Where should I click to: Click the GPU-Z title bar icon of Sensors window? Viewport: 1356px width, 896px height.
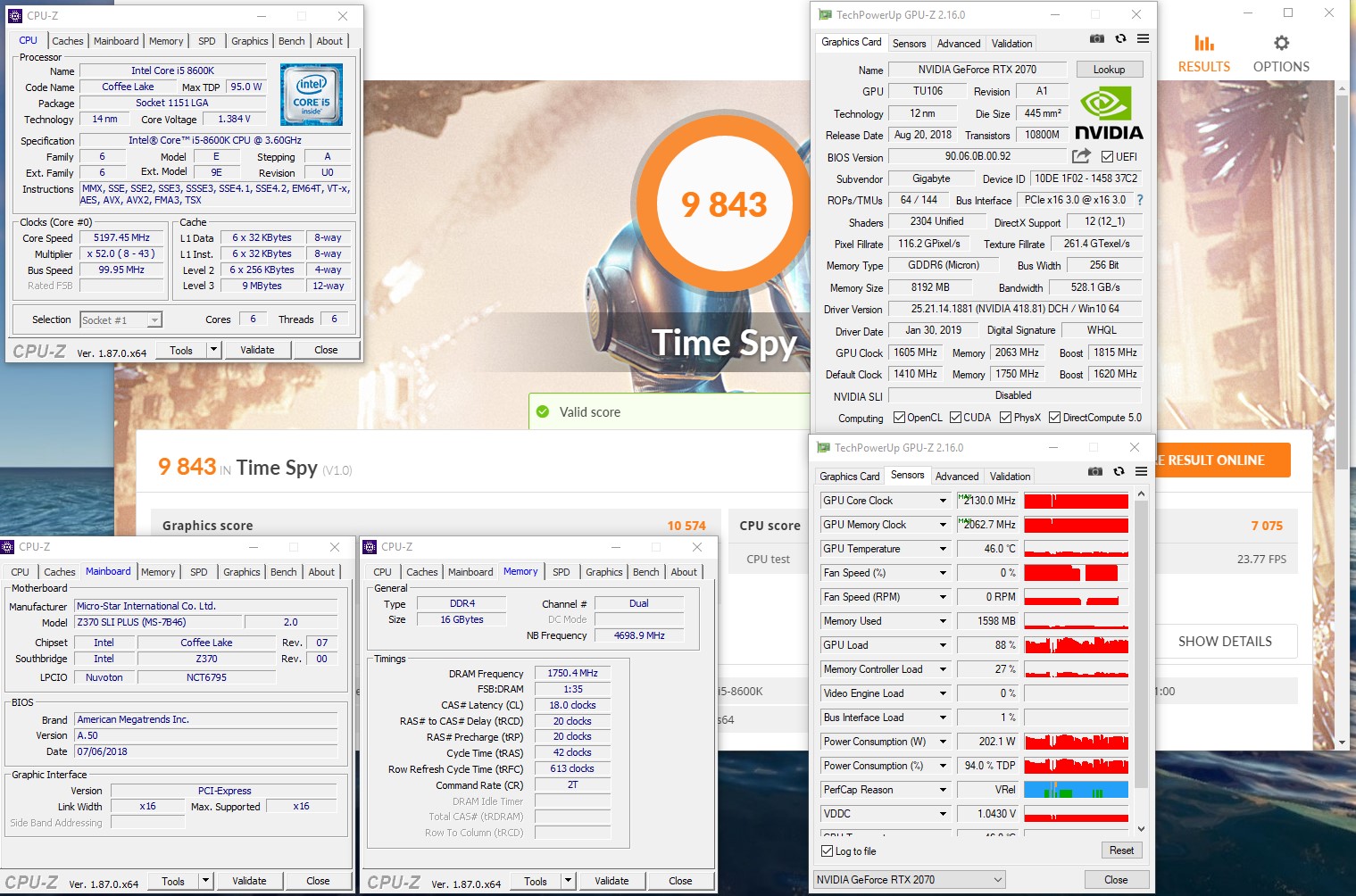tap(823, 448)
